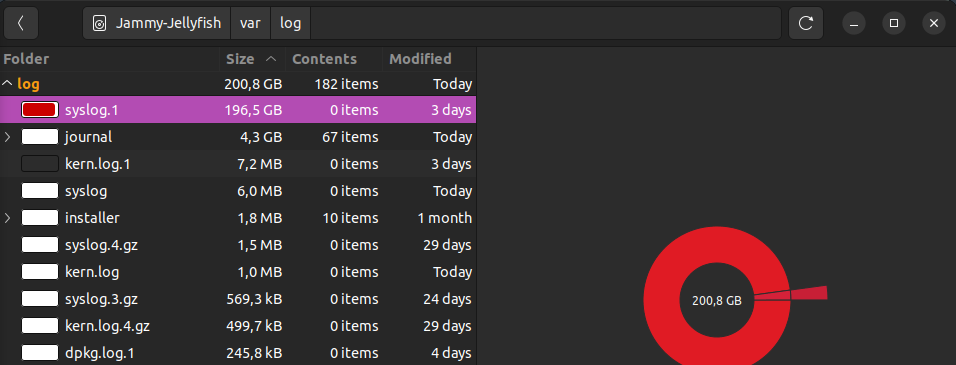Expand the installer folder
Viewport: 956px width, 365px height.
coord(7,218)
